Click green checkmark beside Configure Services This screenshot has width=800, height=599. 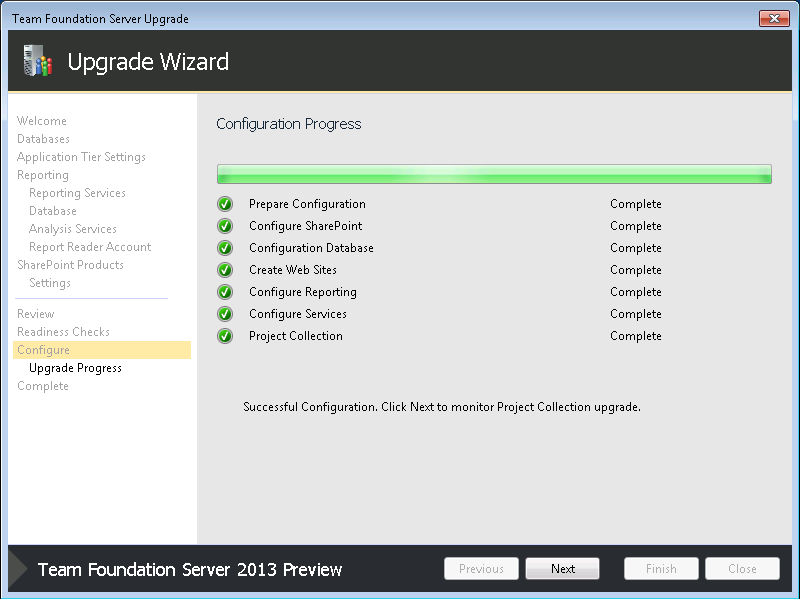tap(225, 314)
